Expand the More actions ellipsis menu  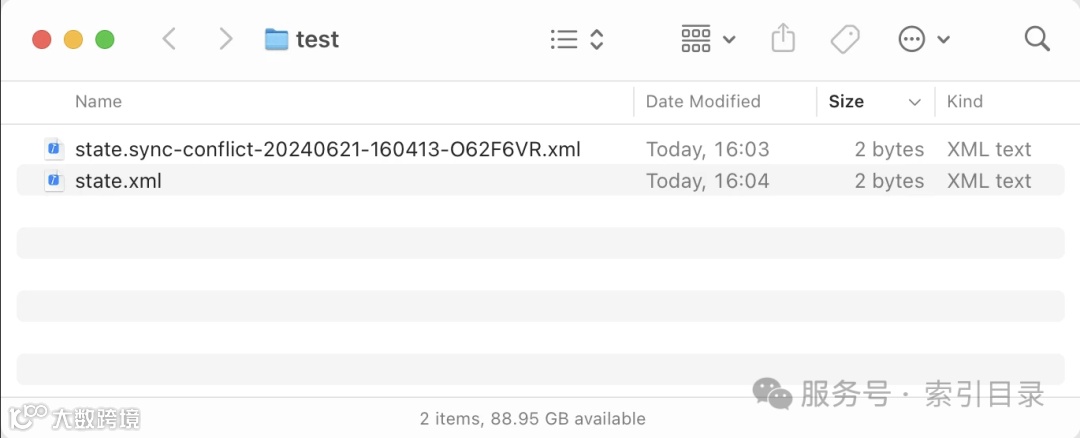(x=924, y=40)
